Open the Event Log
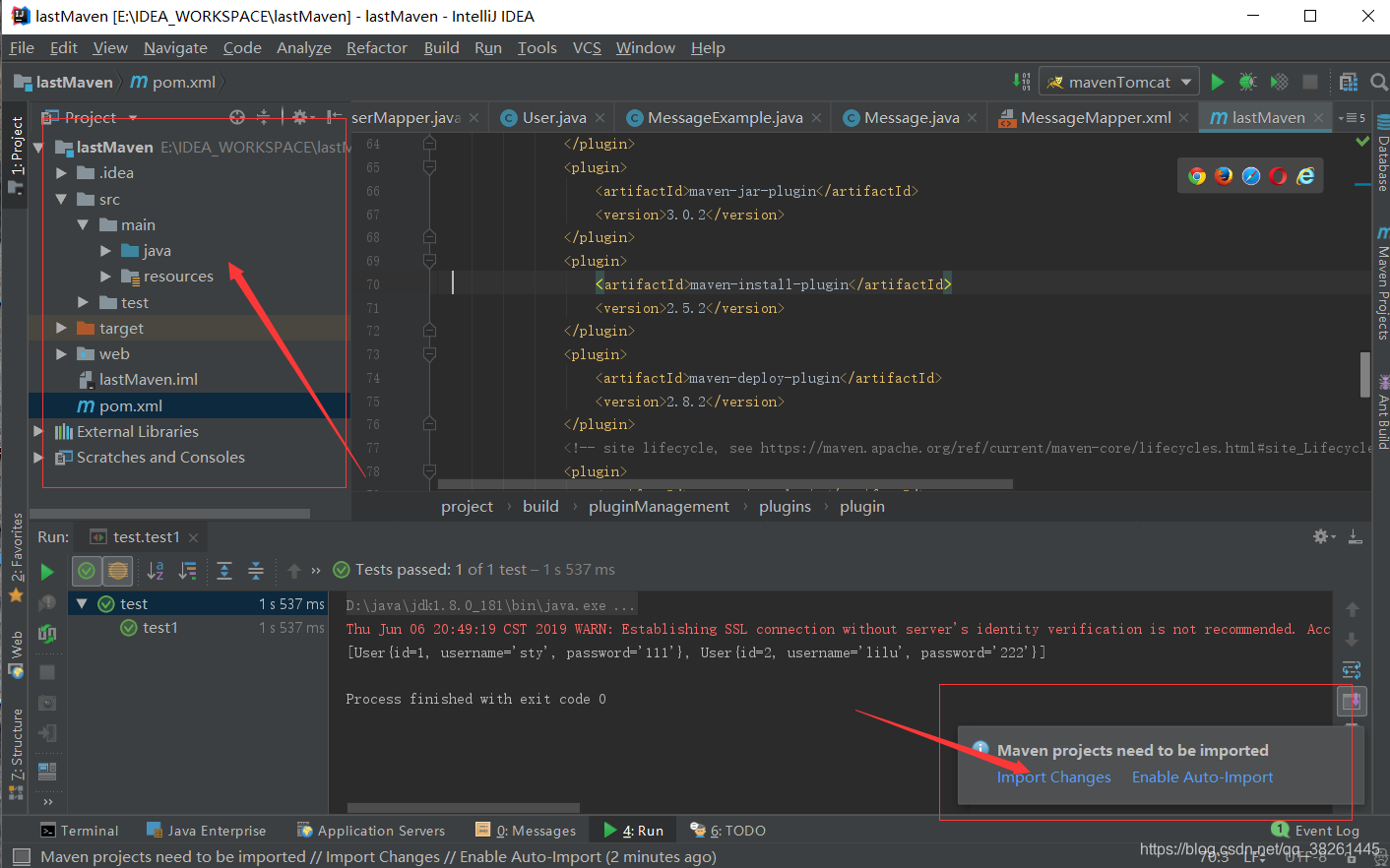The height and width of the screenshot is (868, 1390). (x=1315, y=831)
